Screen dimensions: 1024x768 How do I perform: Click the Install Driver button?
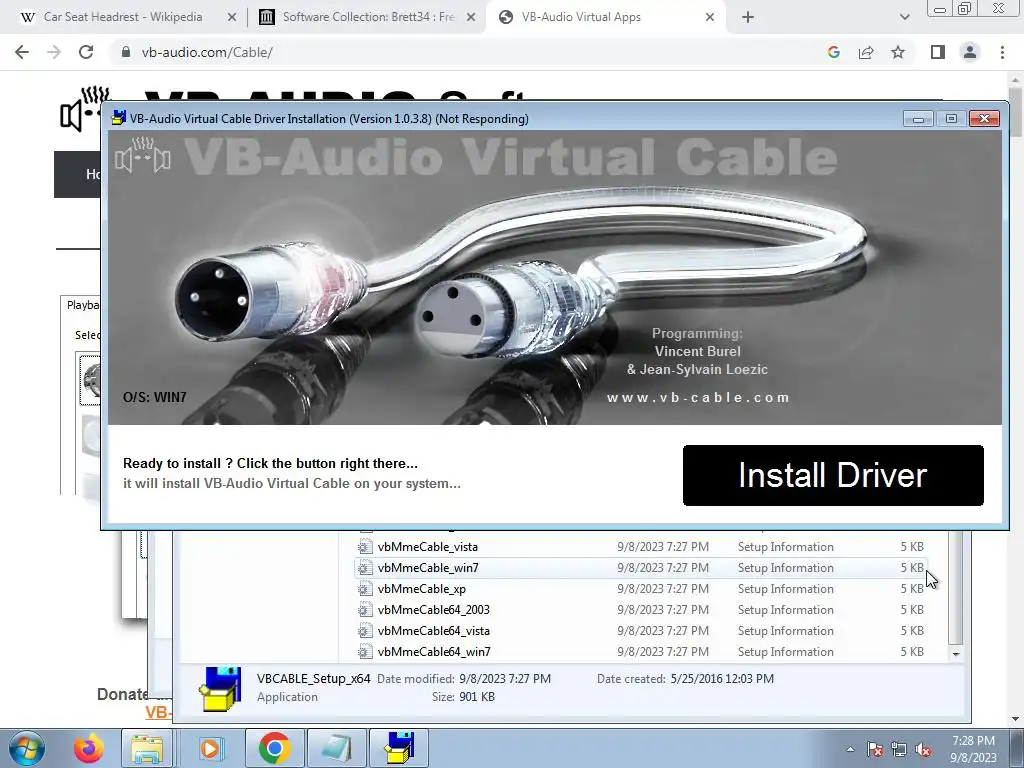[x=833, y=475]
